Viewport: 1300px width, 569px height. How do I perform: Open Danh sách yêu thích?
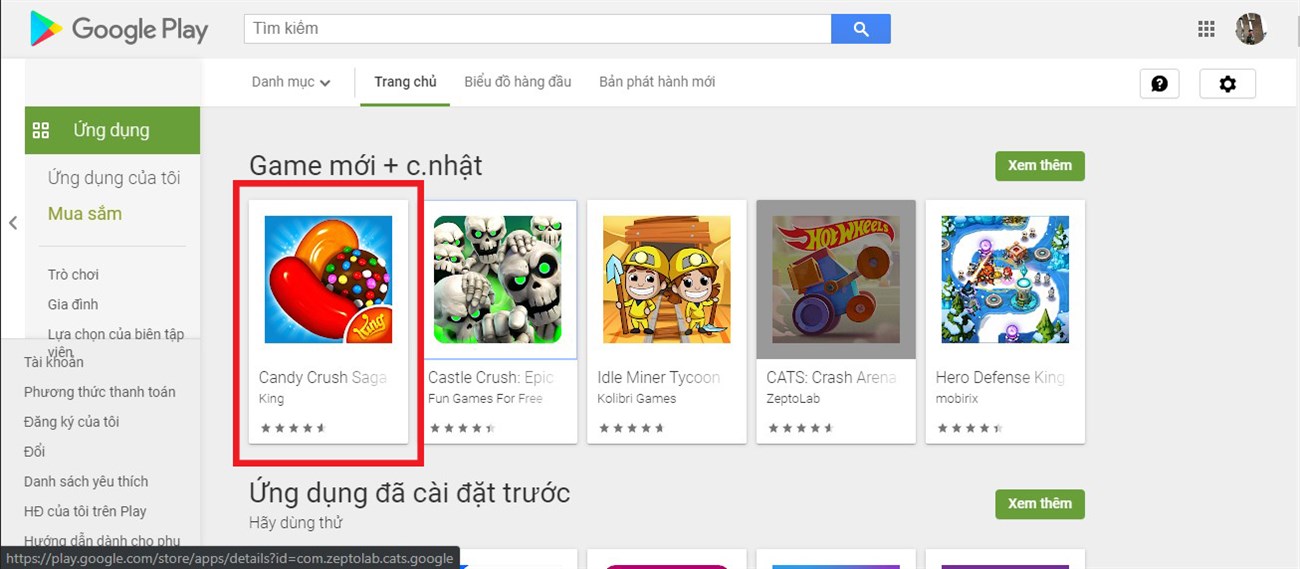86,481
